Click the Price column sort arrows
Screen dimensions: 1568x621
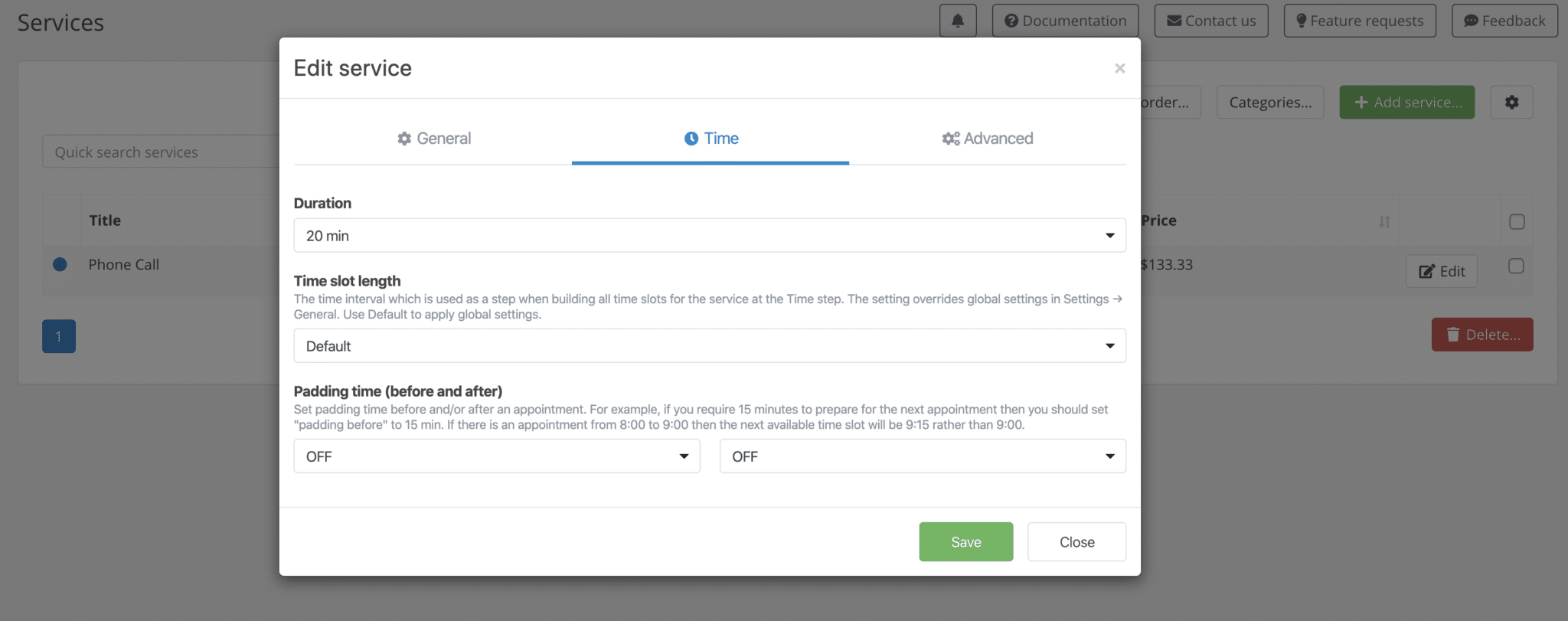(x=1384, y=221)
